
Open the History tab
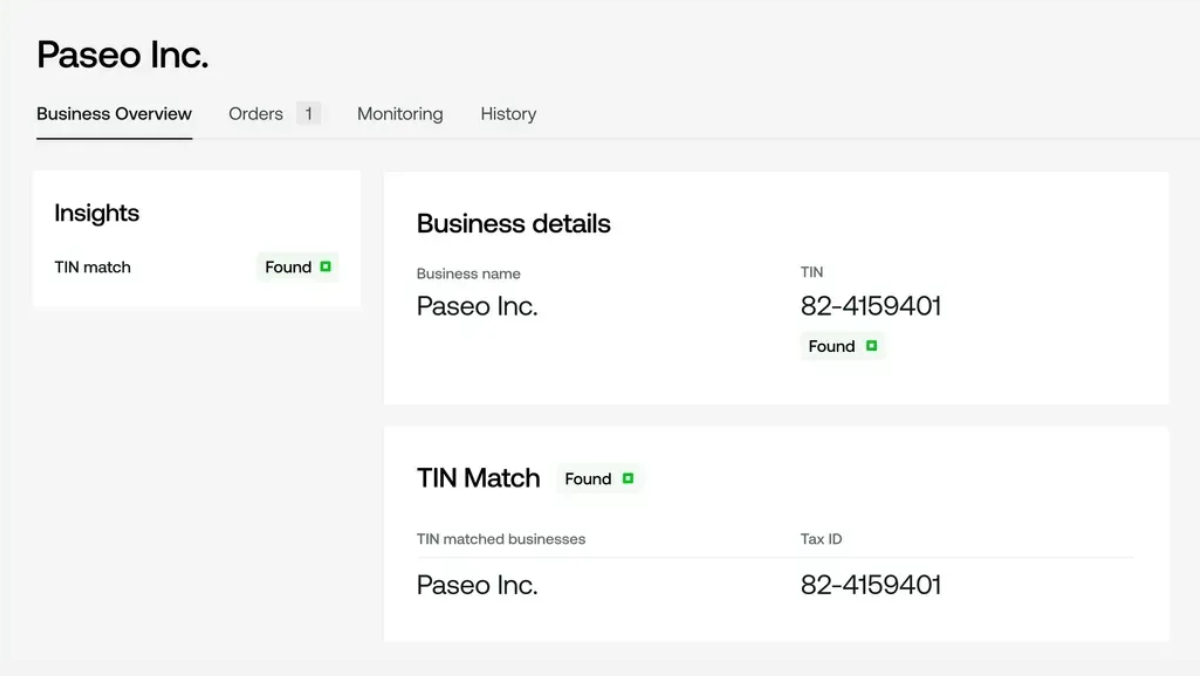(x=508, y=114)
